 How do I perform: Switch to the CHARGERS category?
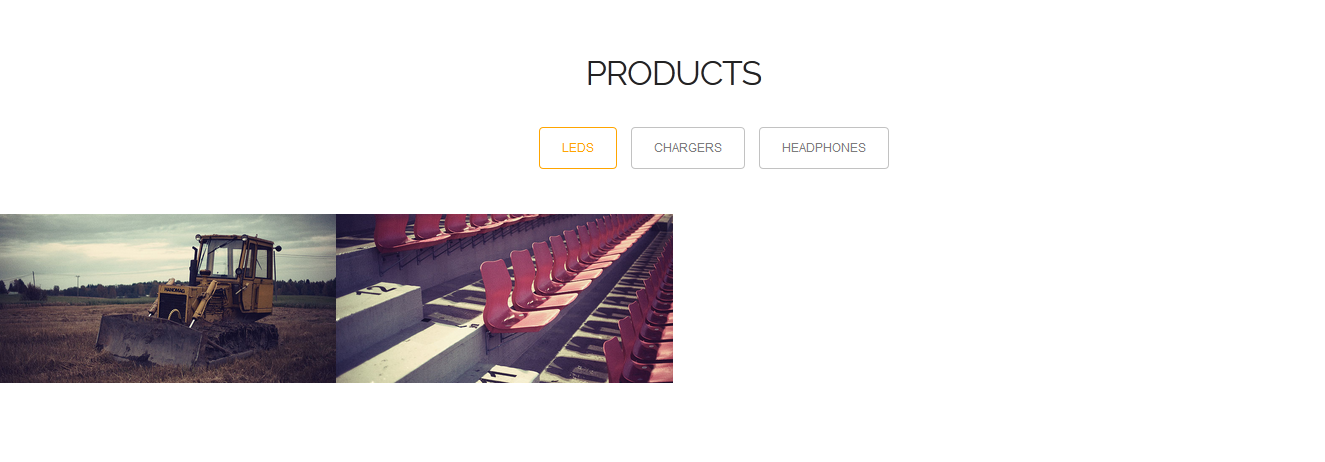[687, 148]
